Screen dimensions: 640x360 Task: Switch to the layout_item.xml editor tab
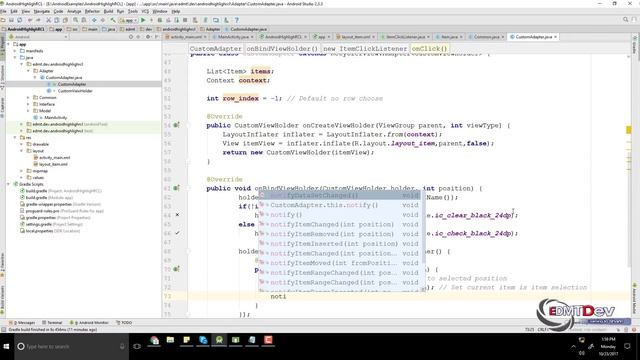pyautogui.click(x=356, y=37)
